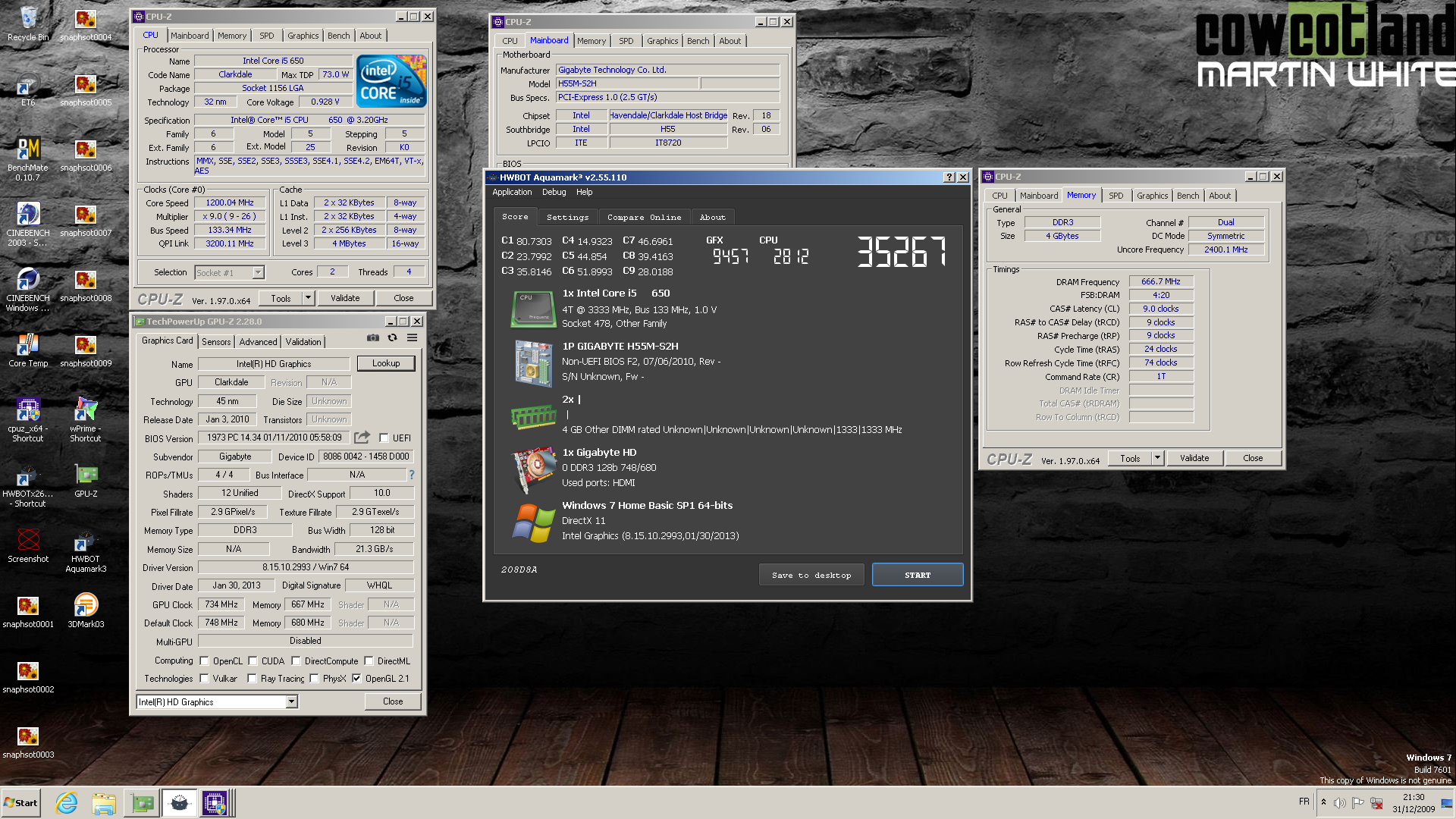Open the HWBOTx265 Shortcut icon
The width and height of the screenshot is (1456, 819).
pos(28,485)
